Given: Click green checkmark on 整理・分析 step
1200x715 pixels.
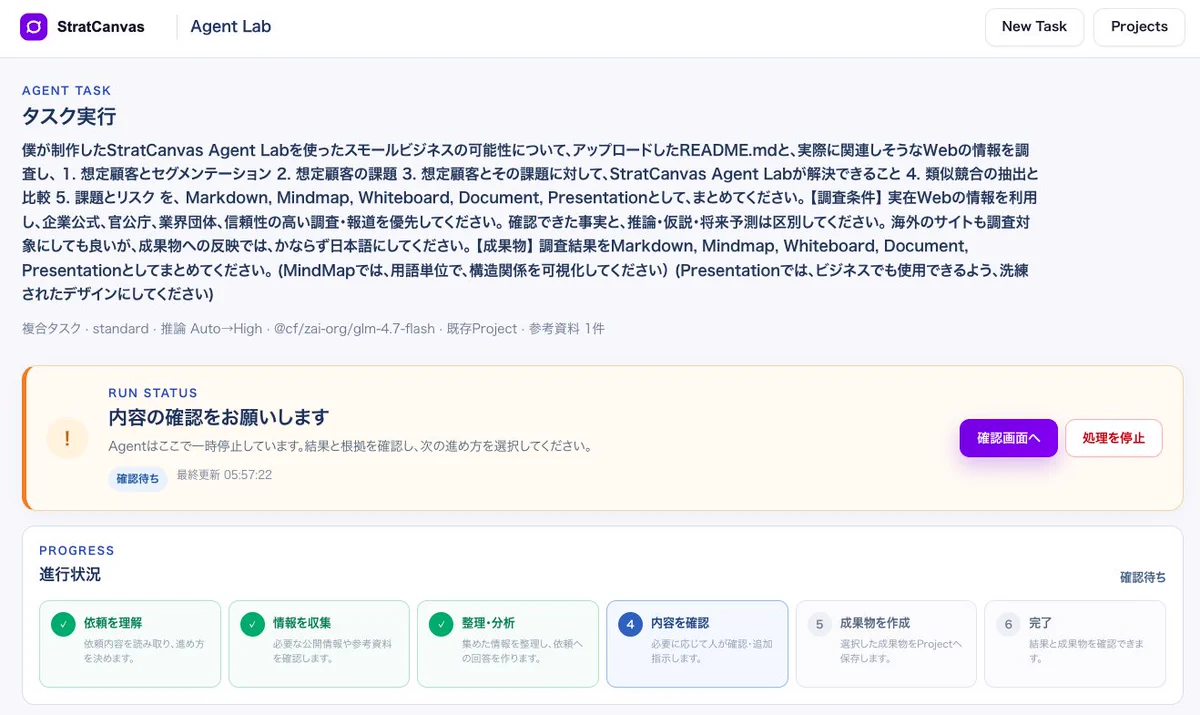Looking at the screenshot, I should [x=441, y=624].
